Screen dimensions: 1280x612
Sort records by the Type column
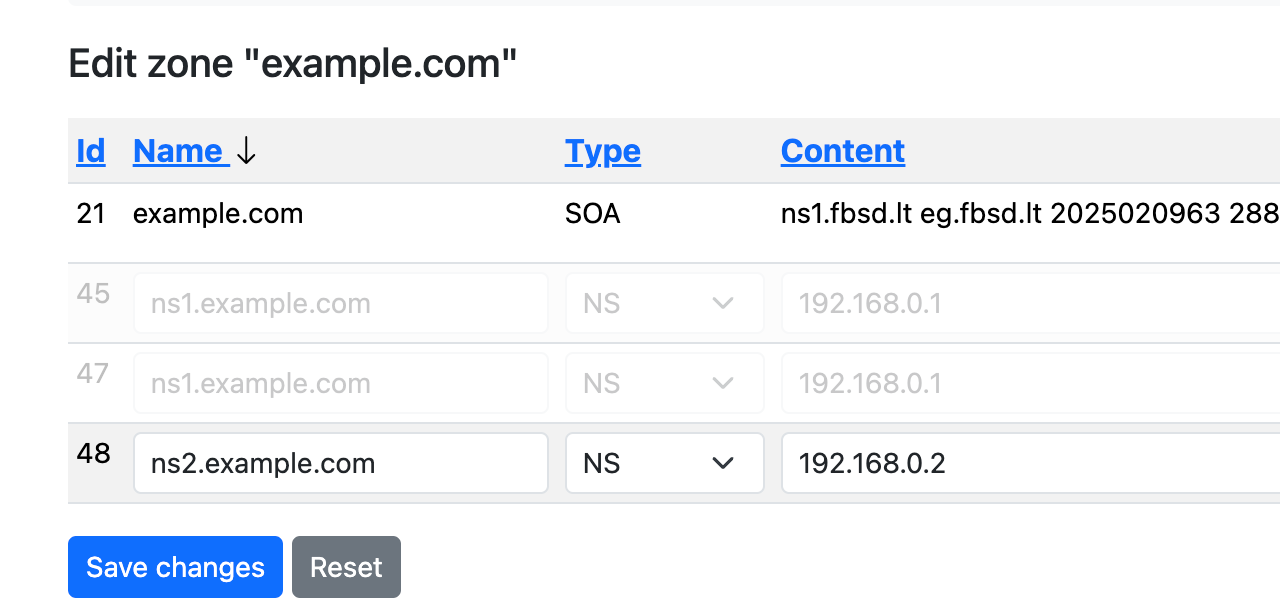[x=602, y=150]
